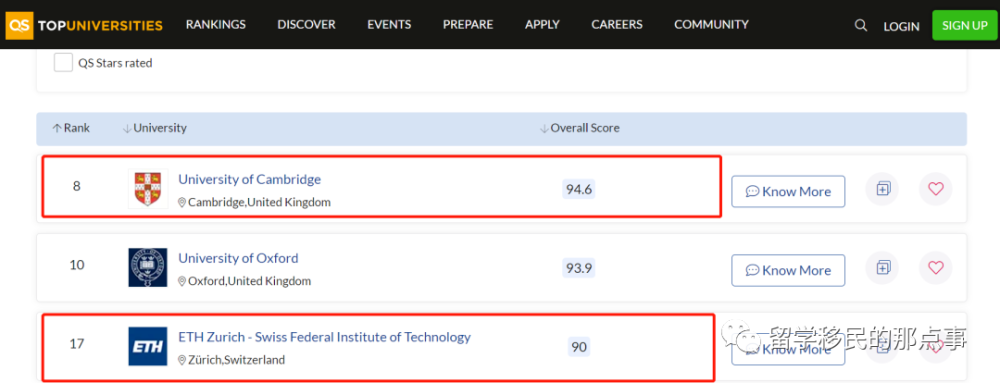Image resolution: width=1000 pixels, height=383 pixels.
Task: Open the RANKINGS menu
Action: pos(216,24)
